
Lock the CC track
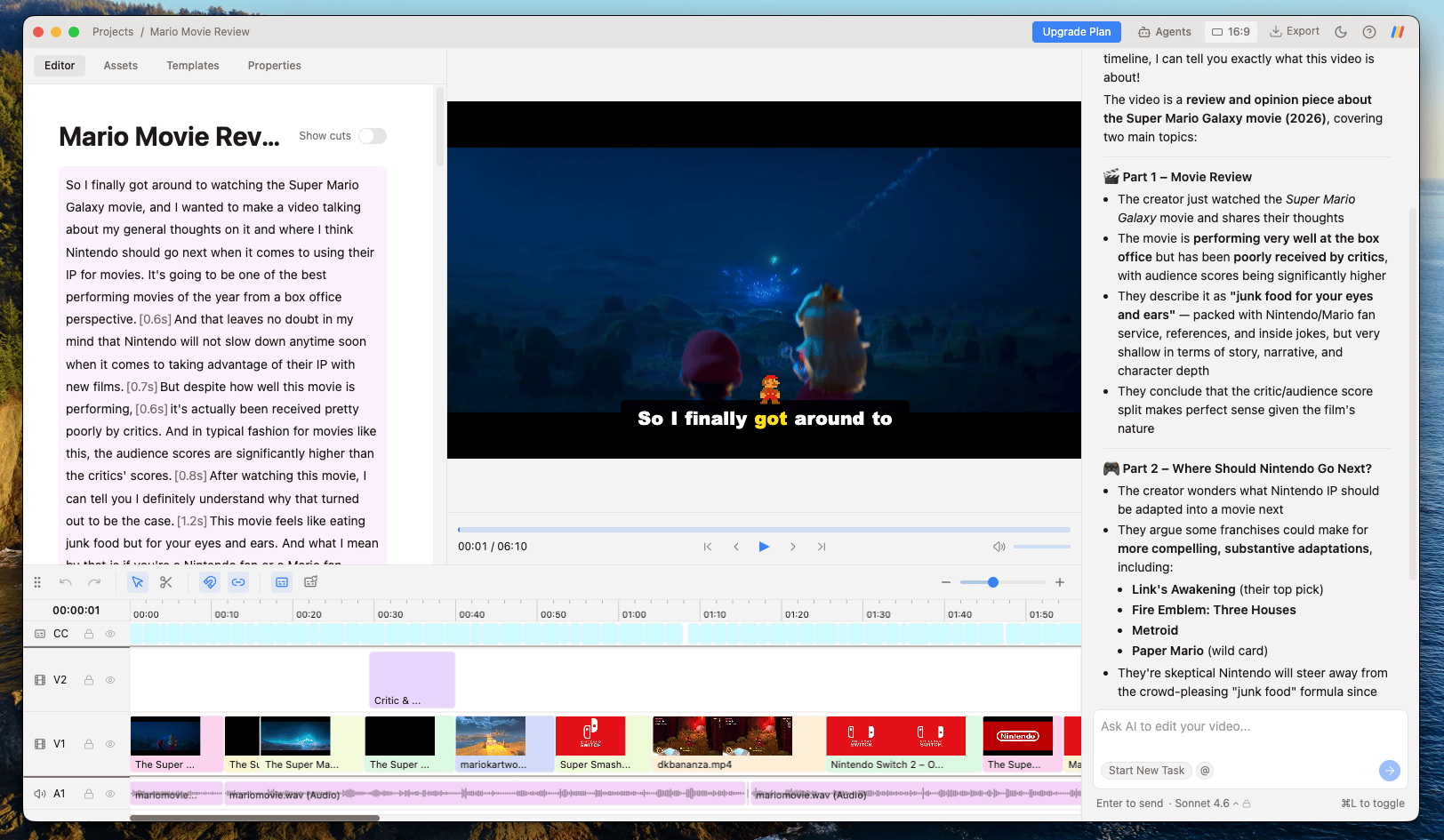tap(89, 634)
